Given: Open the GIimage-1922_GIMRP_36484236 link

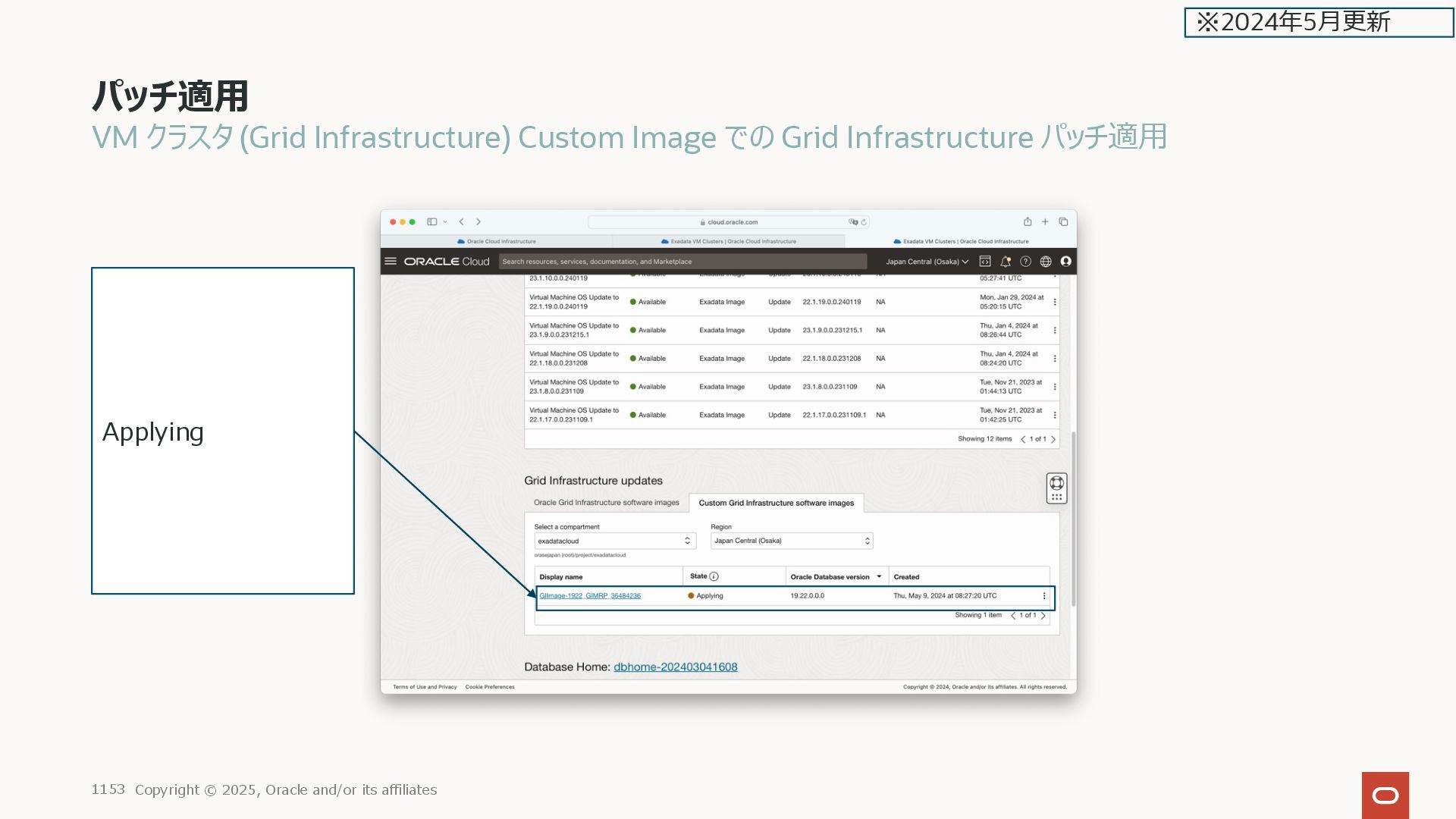Looking at the screenshot, I should point(590,596).
